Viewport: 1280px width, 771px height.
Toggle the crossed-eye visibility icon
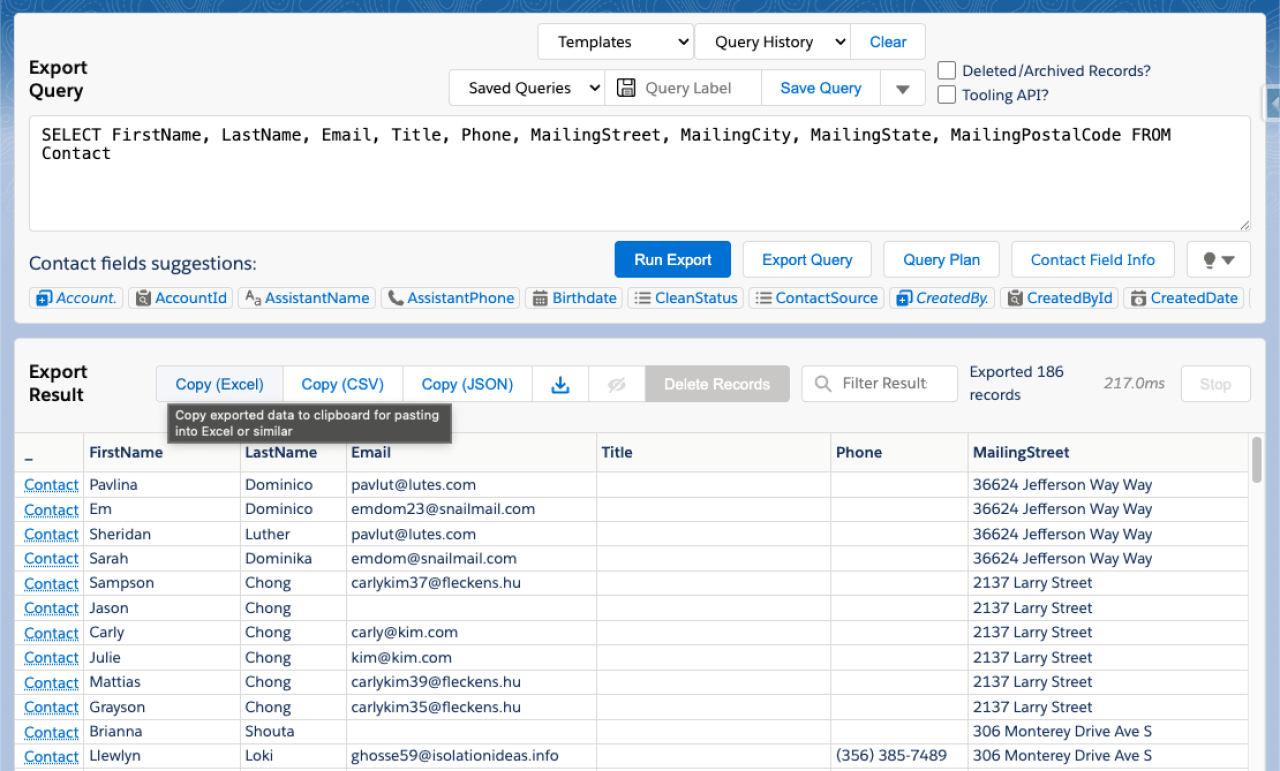(x=616, y=383)
